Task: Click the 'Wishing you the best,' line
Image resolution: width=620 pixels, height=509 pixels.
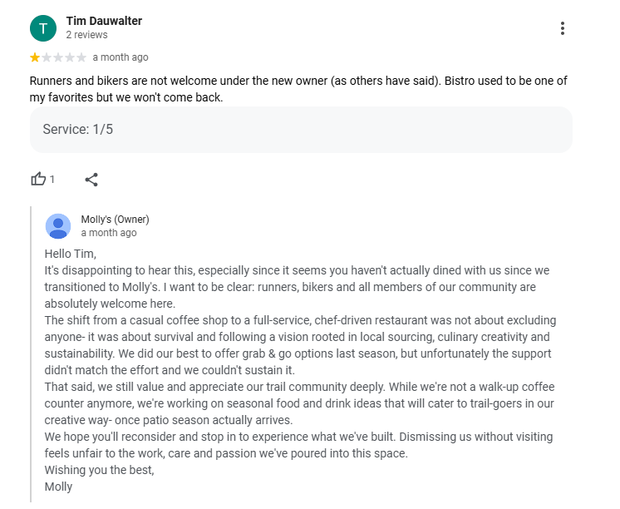Action: pyautogui.click(x=99, y=470)
